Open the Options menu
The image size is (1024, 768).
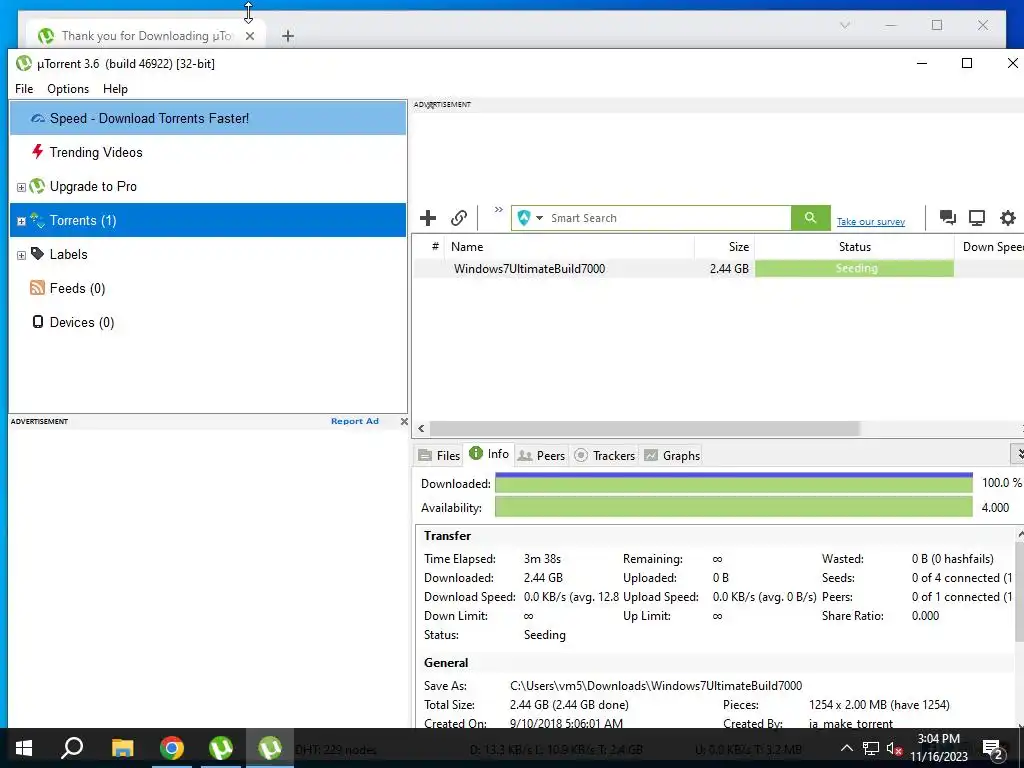point(68,89)
